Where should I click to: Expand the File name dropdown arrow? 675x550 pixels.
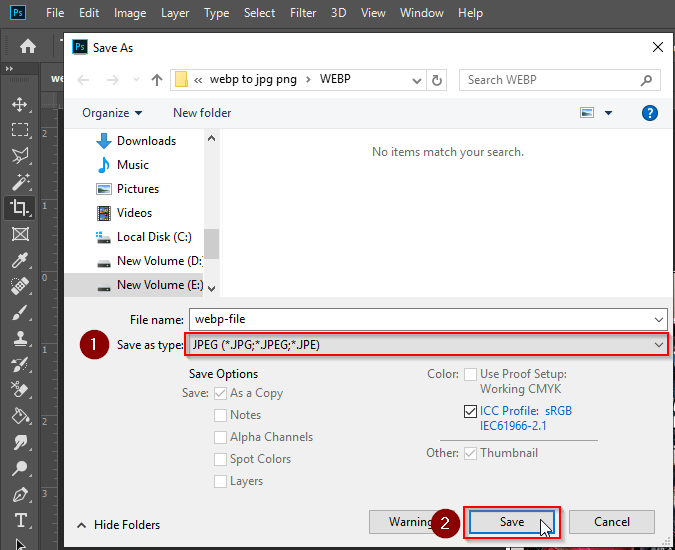click(658, 320)
